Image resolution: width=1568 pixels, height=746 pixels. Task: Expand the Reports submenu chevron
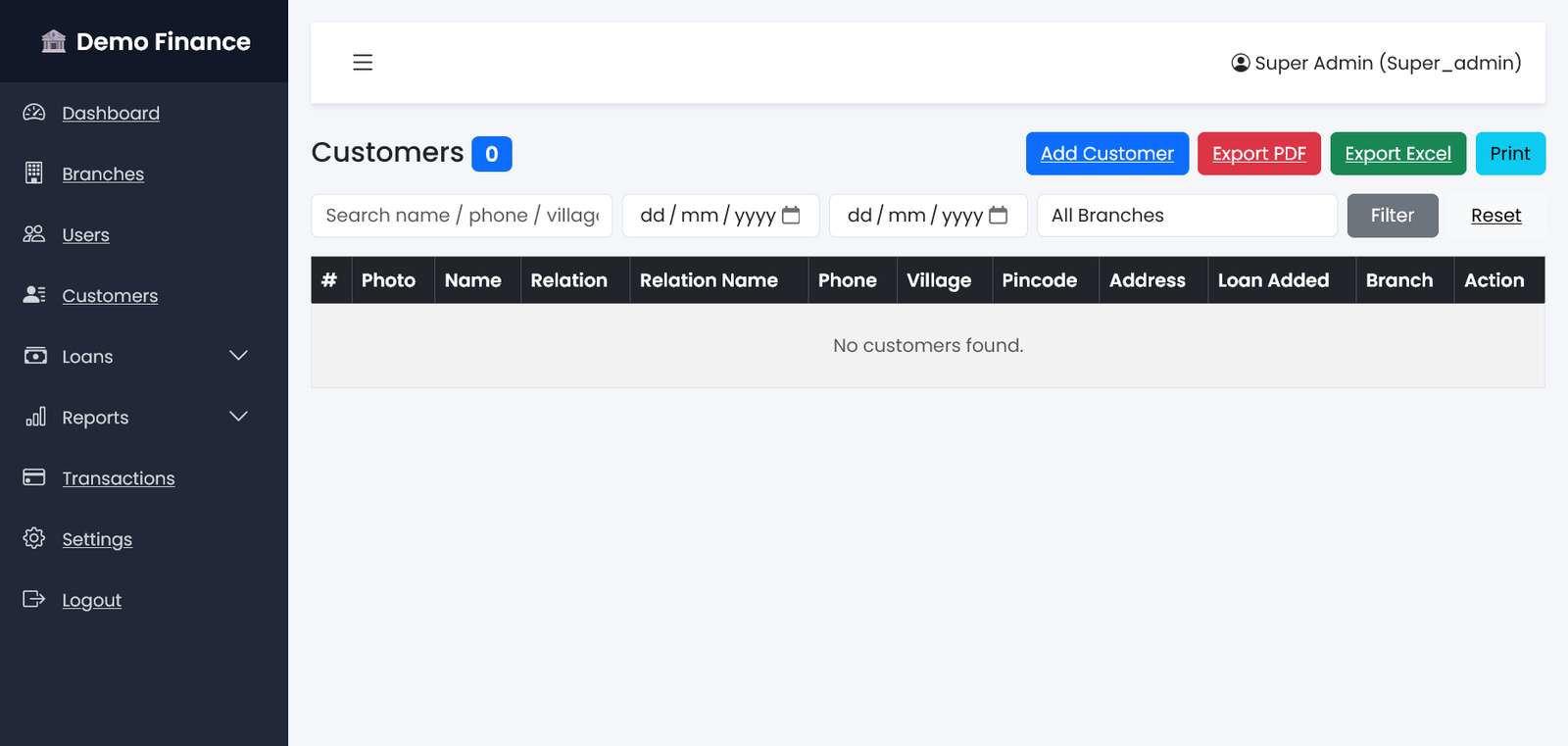click(x=238, y=416)
